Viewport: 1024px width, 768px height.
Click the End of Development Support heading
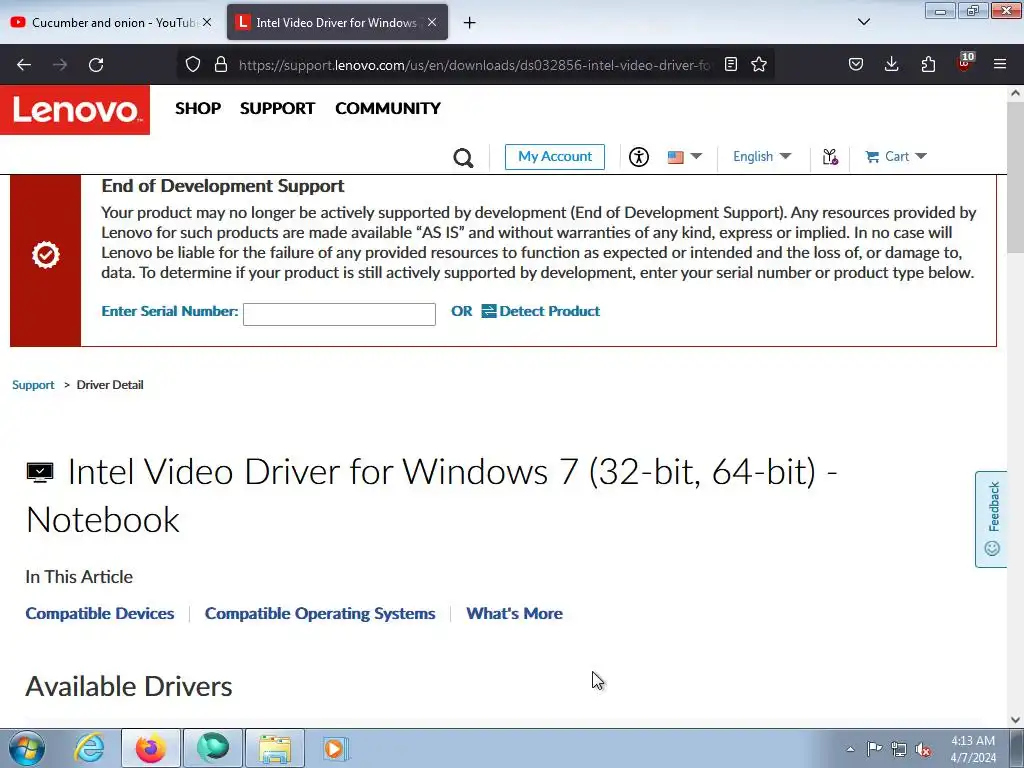click(223, 186)
